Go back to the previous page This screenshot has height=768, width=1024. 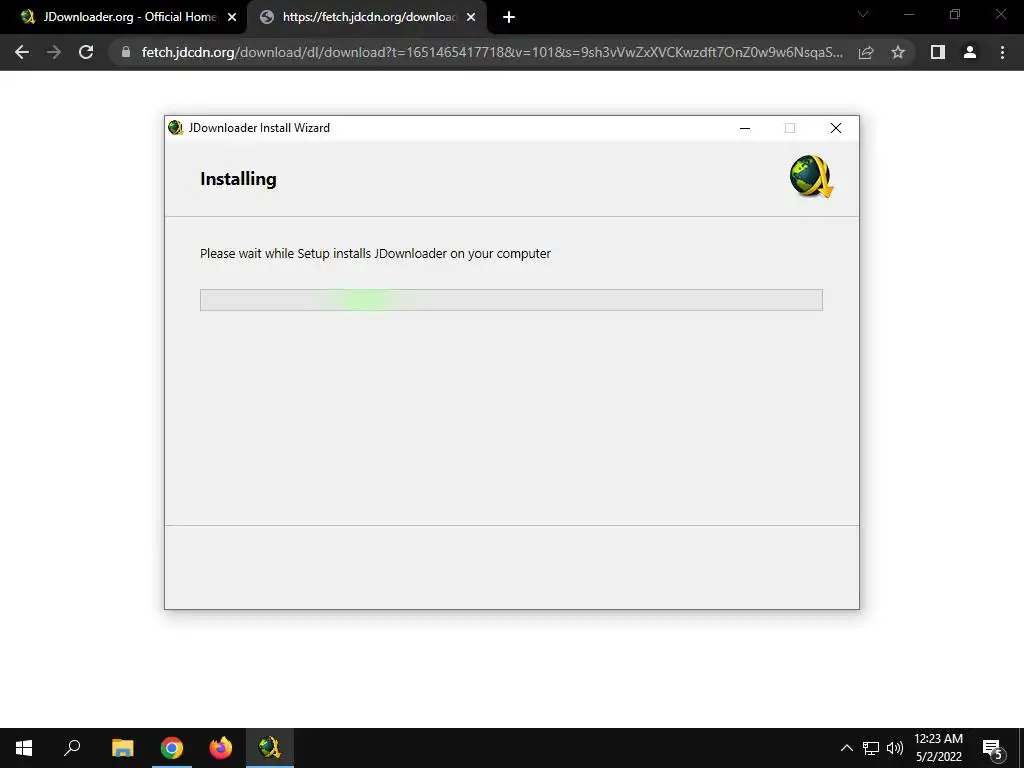click(22, 52)
